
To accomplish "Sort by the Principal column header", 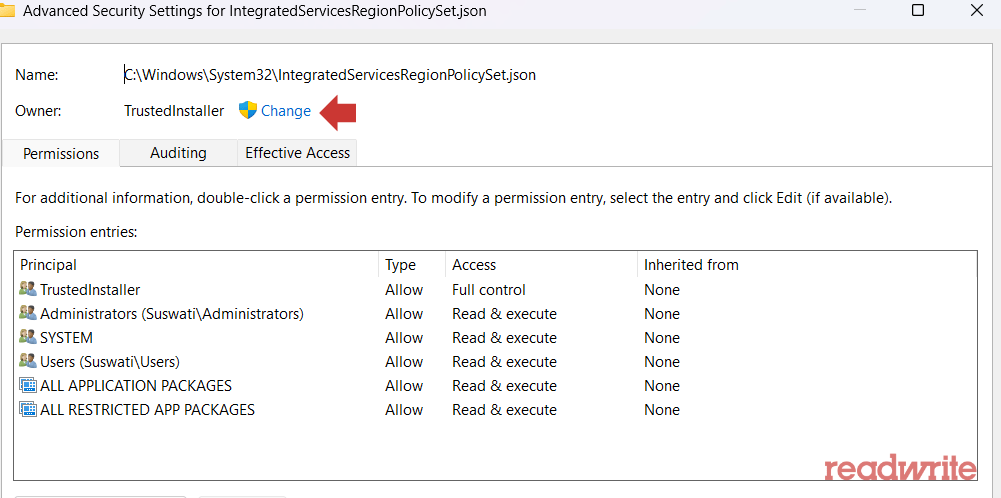I will (197, 265).
